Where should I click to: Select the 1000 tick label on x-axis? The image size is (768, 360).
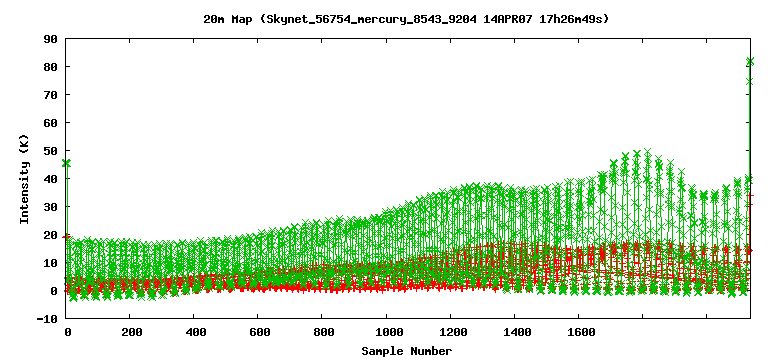387,333
